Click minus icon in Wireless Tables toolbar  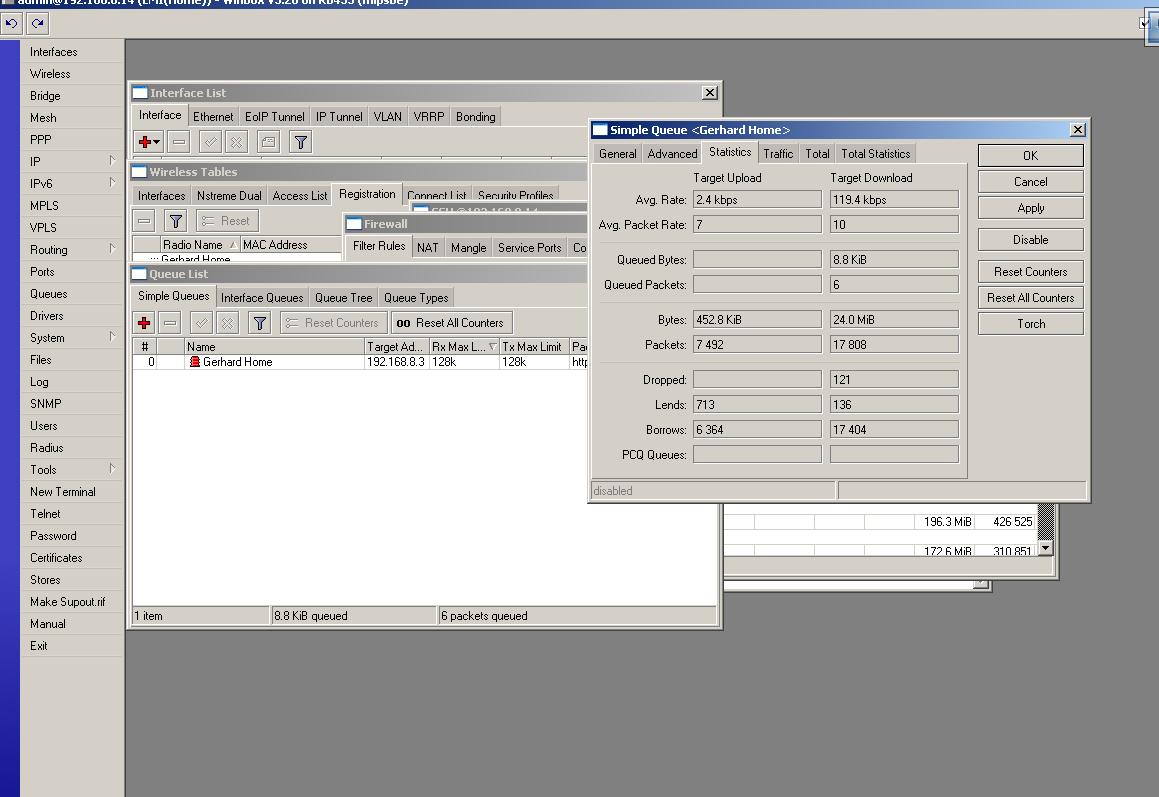pos(144,221)
